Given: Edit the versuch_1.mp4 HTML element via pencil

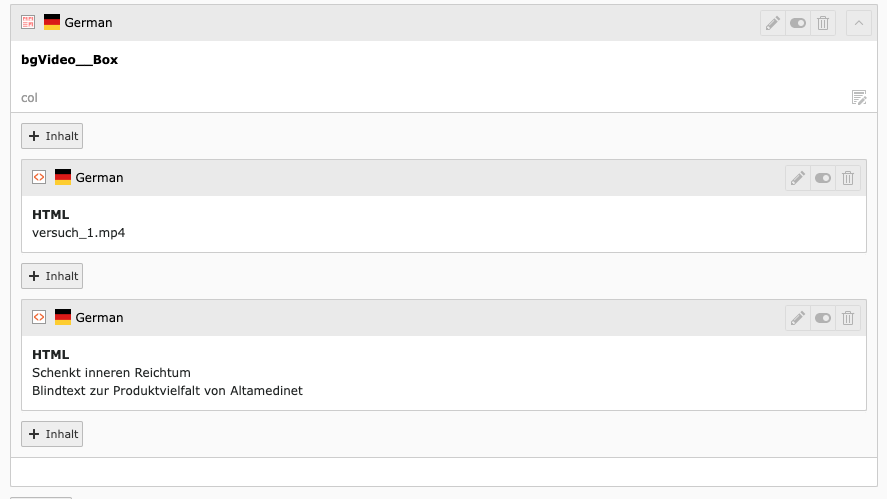Looking at the screenshot, I should (798, 178).
